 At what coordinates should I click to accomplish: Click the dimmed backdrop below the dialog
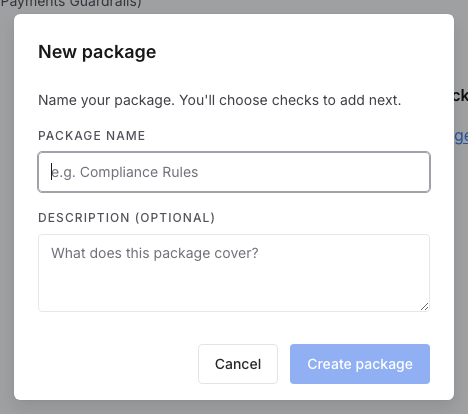pos(234,407)
